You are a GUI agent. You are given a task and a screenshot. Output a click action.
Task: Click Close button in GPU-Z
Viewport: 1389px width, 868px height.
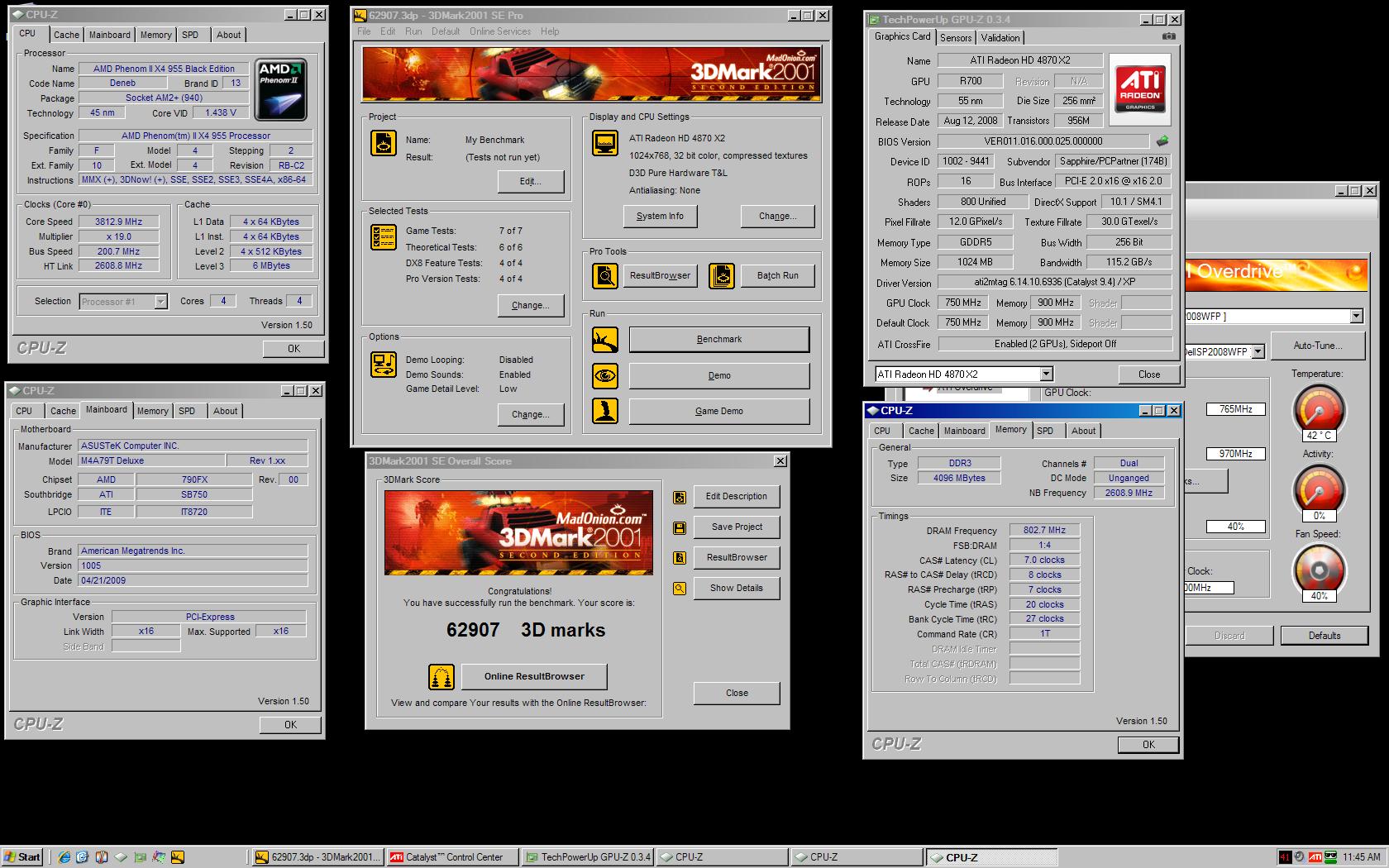pyautogui.click(x=1149, y=374)
